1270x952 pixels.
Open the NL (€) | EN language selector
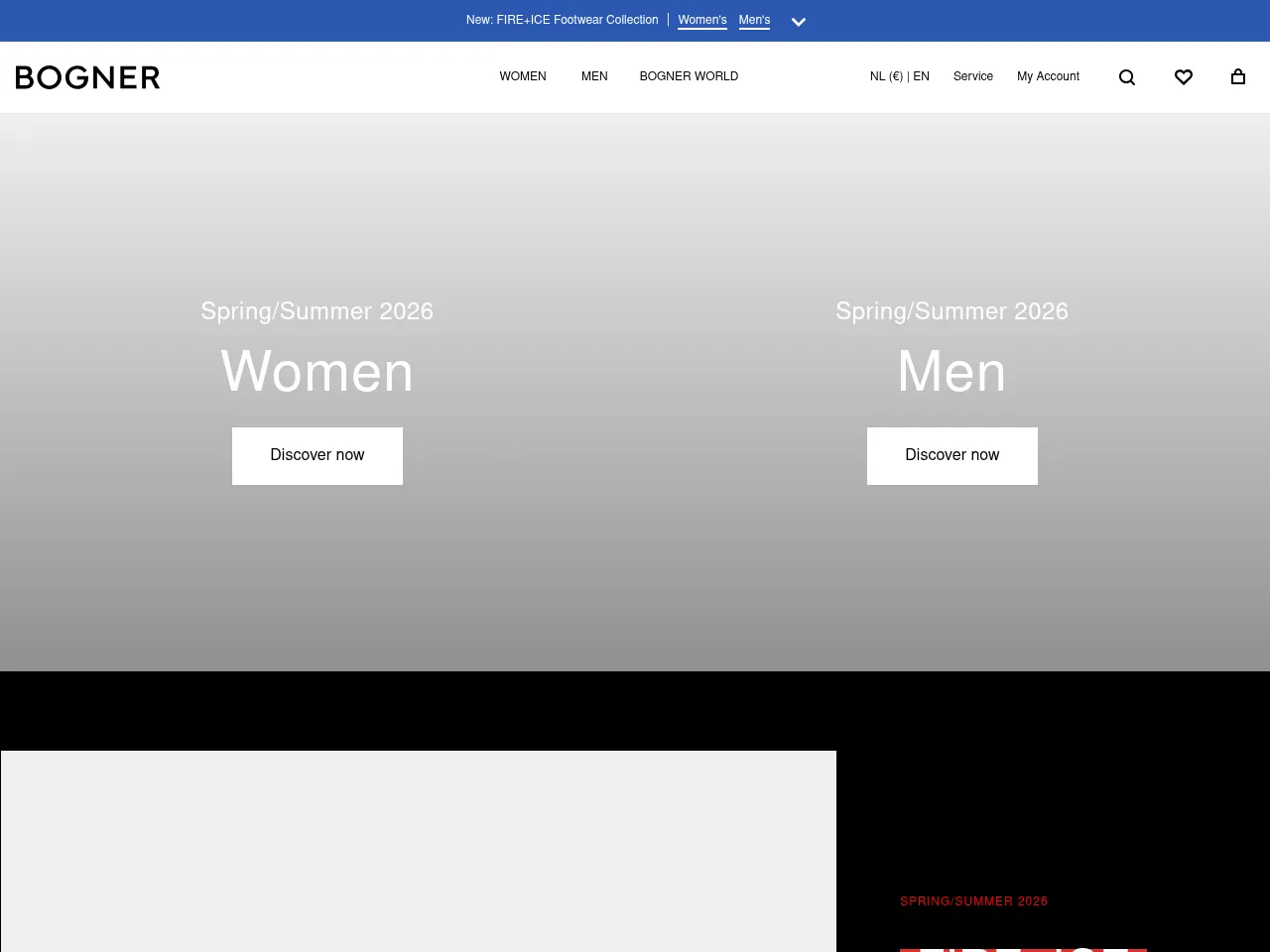899,76
